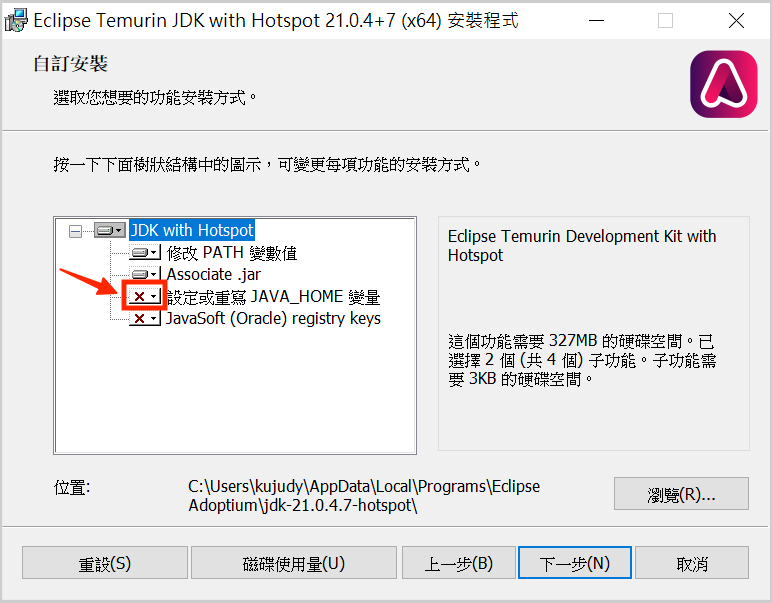Screen dimensions: 772x603
Task: Go back with 上一步(B)
Action: click(458, 563)
